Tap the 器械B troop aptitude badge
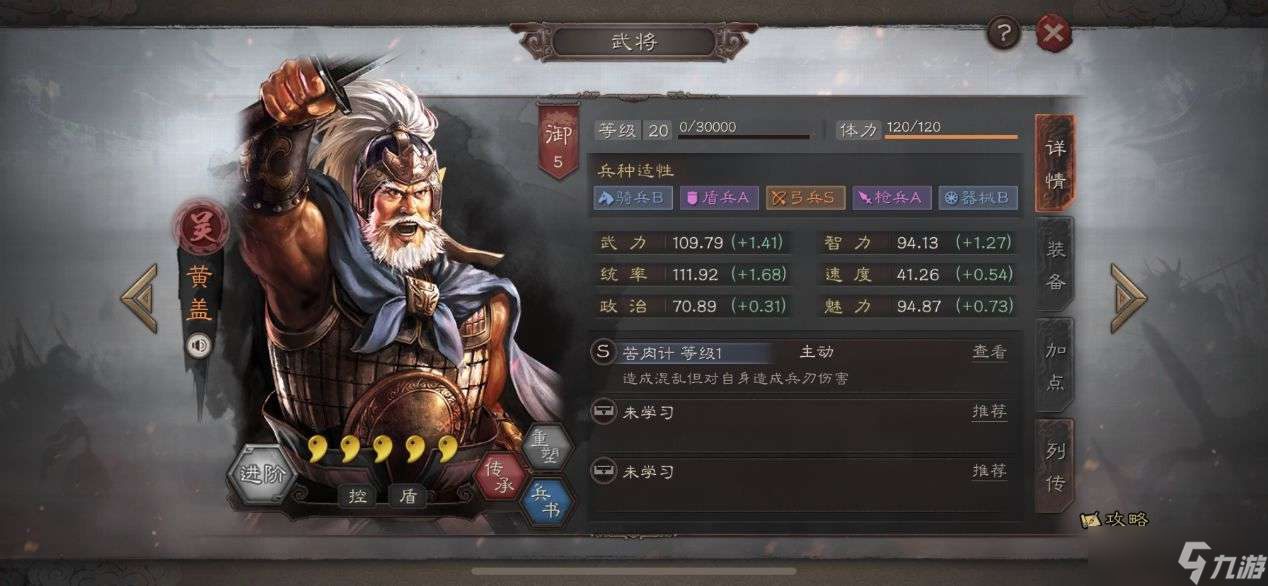 tap(977, 197)
